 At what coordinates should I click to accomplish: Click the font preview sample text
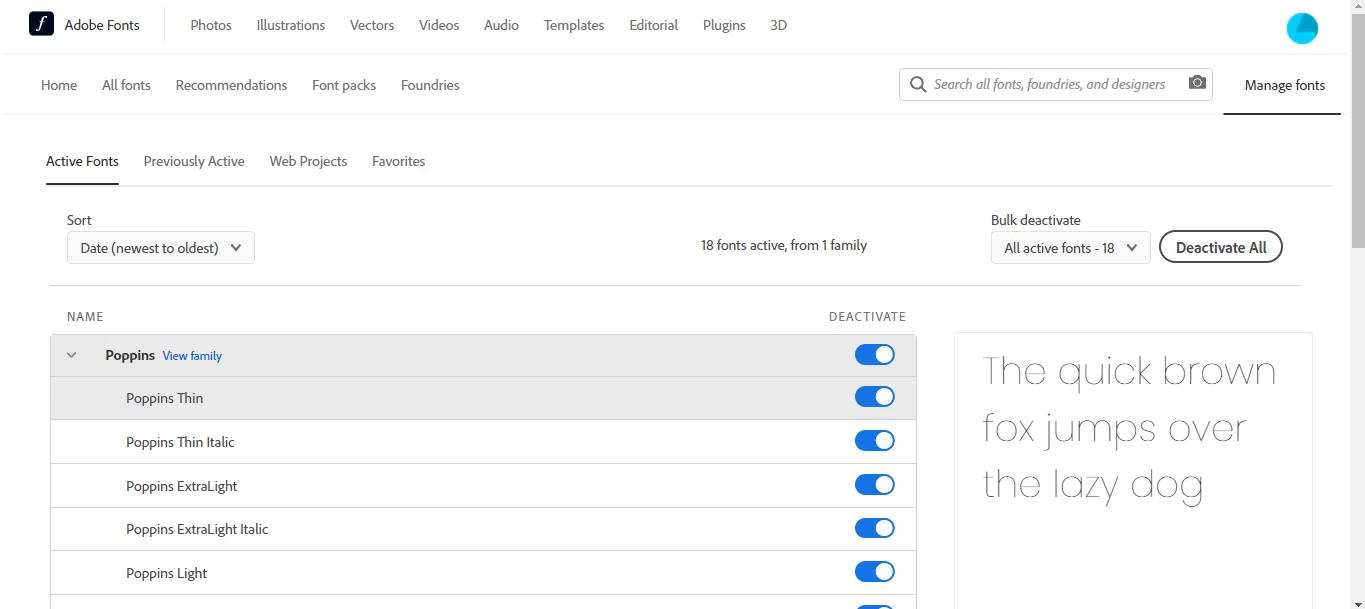(x=1130, y=428)
